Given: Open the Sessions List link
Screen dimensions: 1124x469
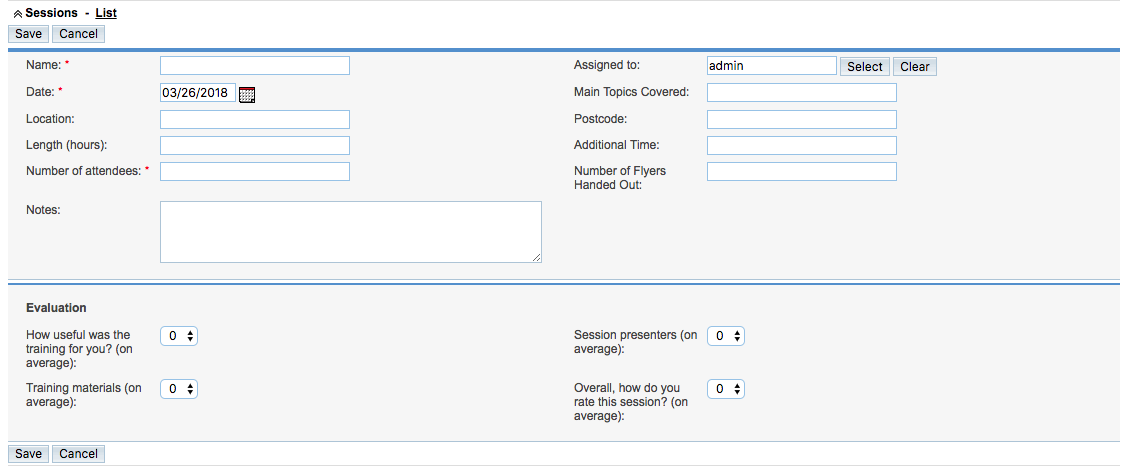Looking at the screenshot, I should point(106,13).
